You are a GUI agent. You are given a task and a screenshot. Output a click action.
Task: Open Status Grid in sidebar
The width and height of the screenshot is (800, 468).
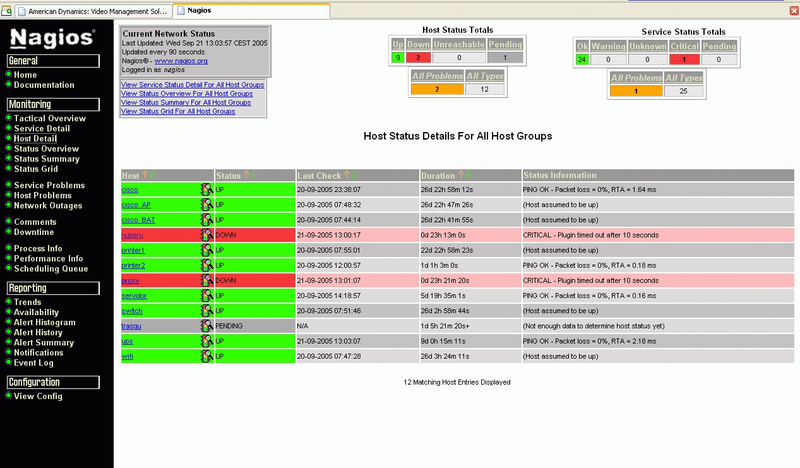pos(36,169)
